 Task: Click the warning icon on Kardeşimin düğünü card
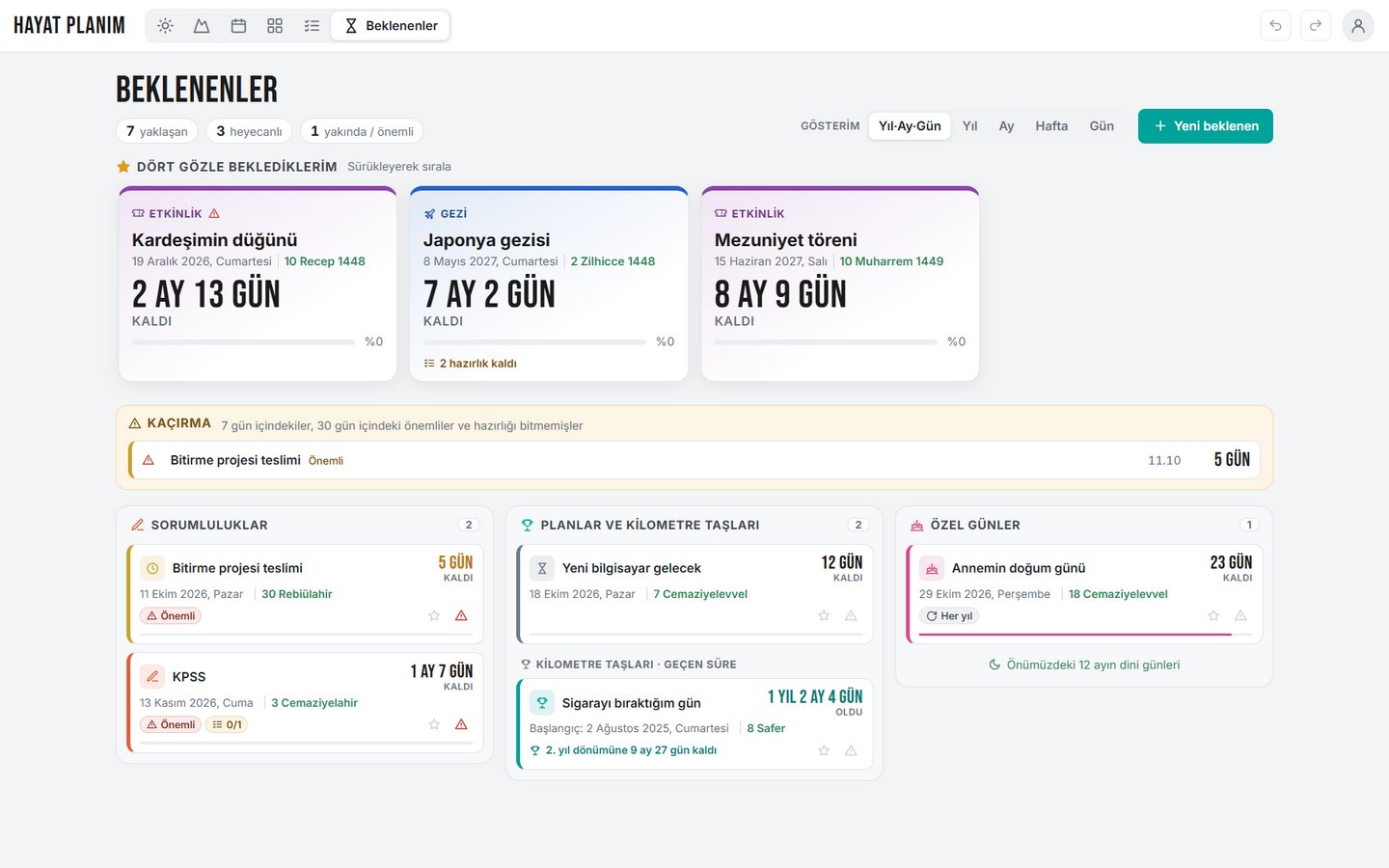214,214
